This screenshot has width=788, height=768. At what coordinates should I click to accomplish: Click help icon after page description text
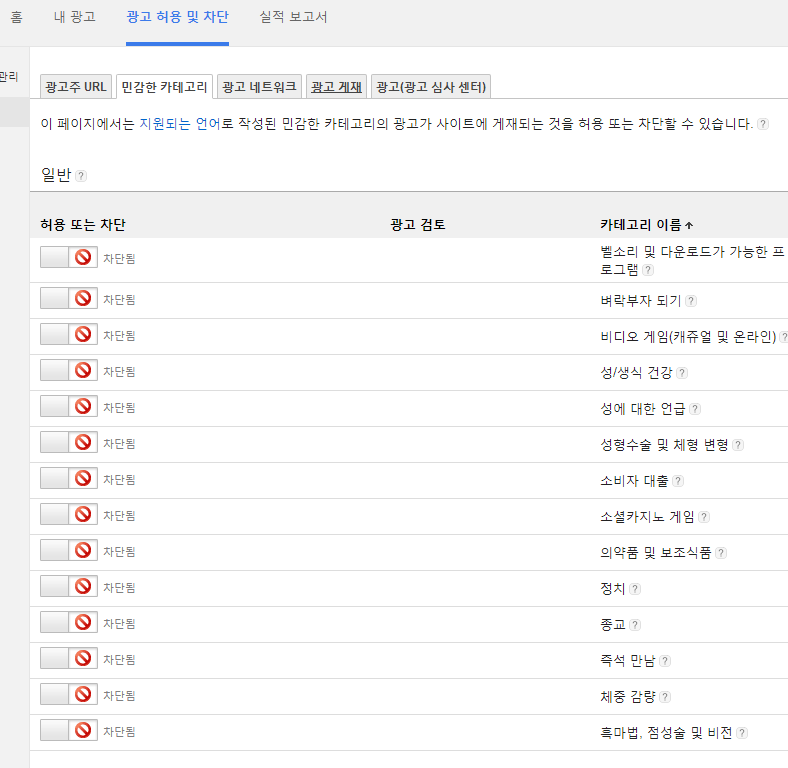[x=763, y=124]
